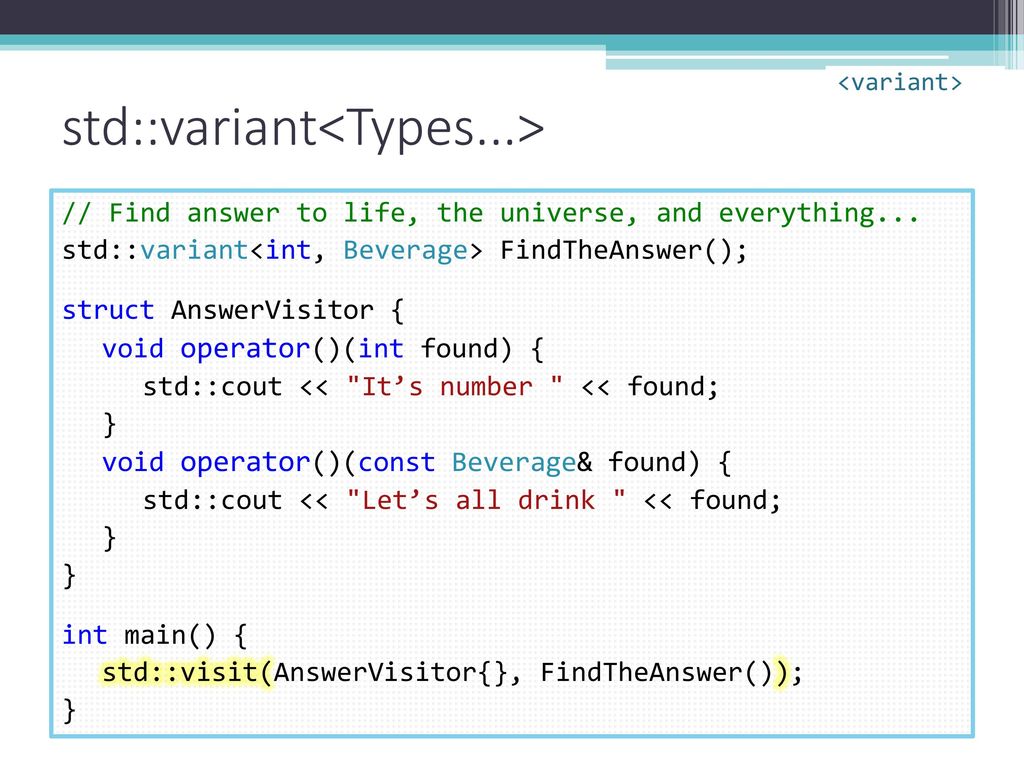Click 'int main() {' line

[x=155, y=635]
